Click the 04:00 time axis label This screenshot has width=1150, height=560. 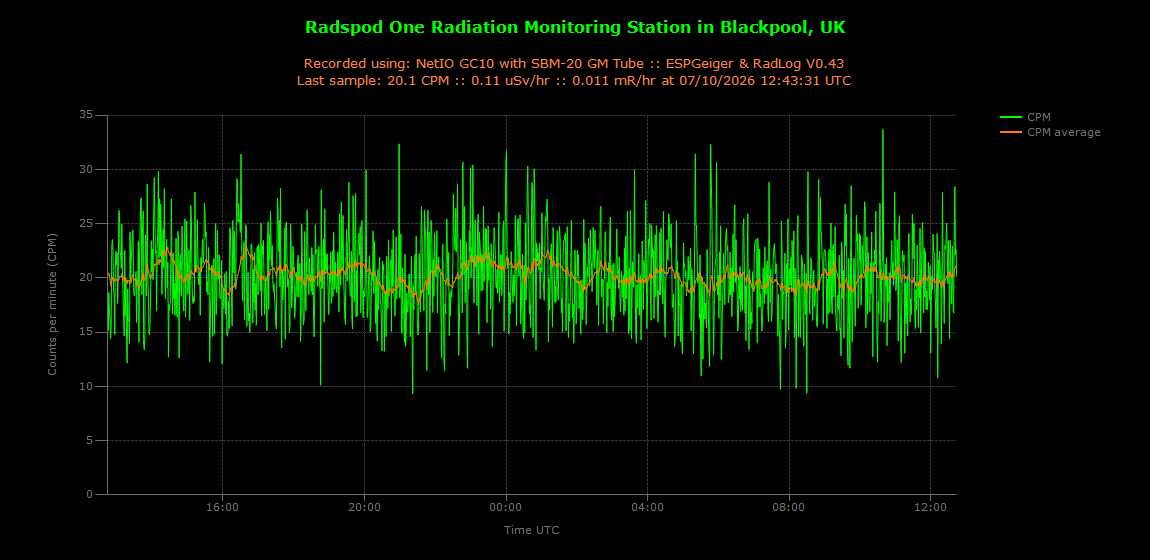tap(647, 507)
